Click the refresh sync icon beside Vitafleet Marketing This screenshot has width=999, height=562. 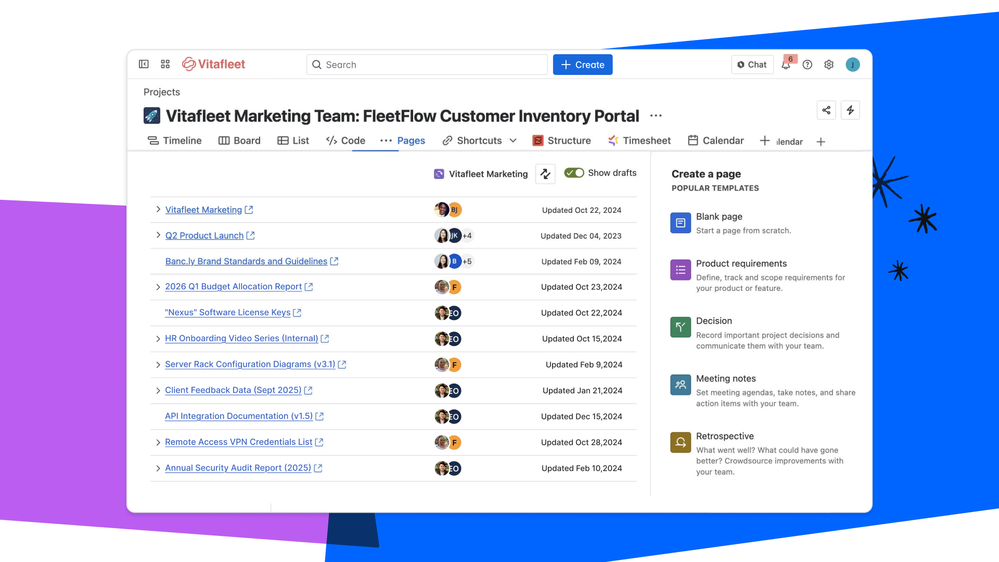click(545, 174)
